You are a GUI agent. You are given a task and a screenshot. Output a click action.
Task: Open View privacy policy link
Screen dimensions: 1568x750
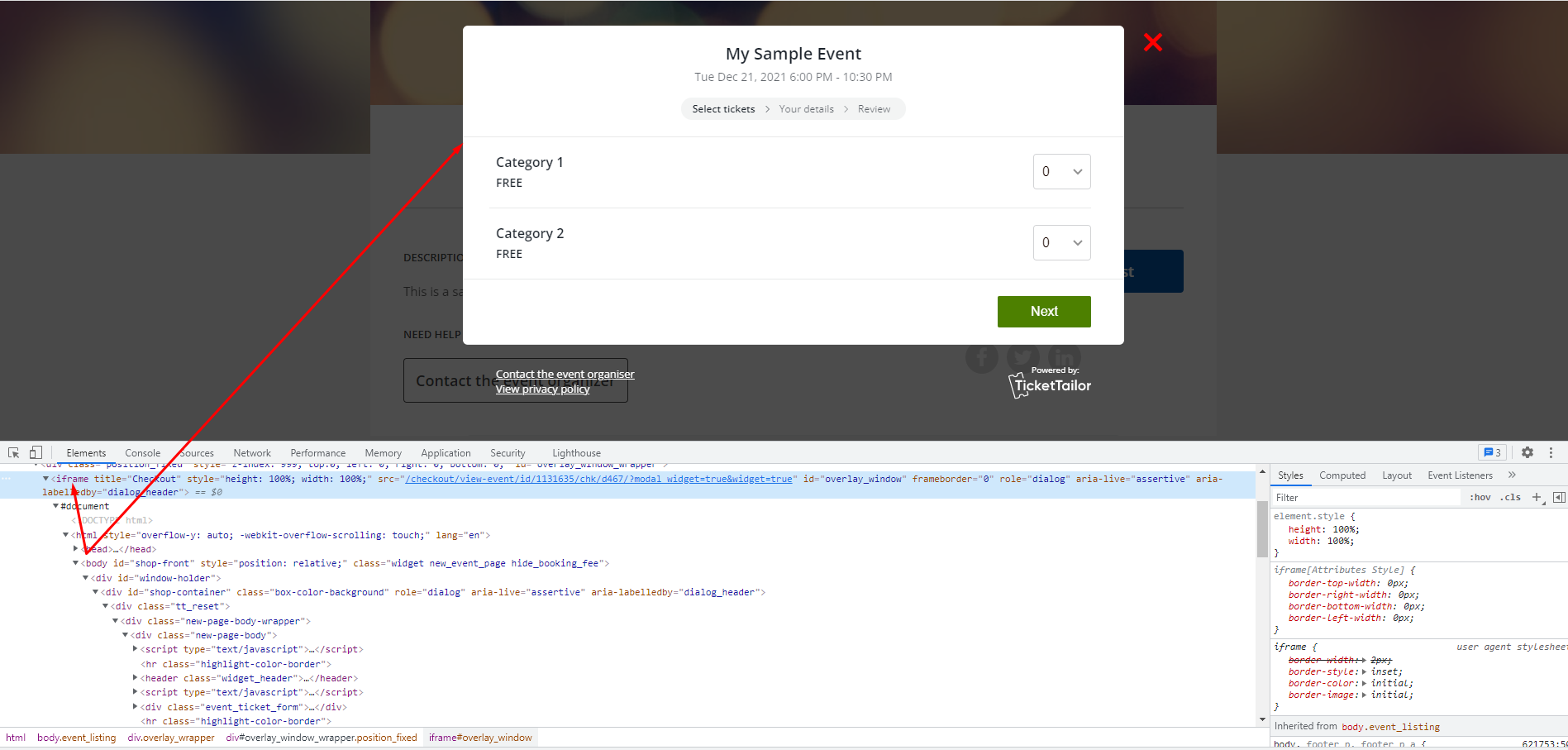click(542, 389)
